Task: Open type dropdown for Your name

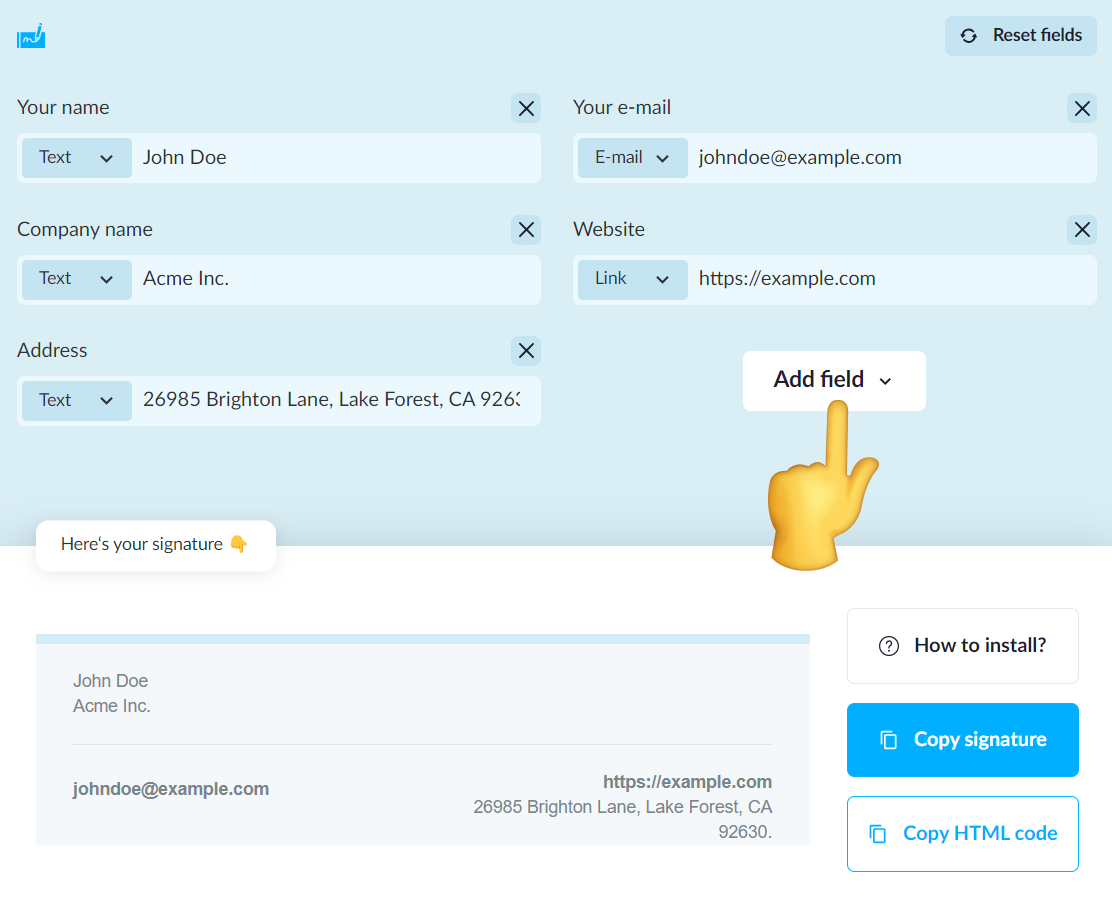Action: 77,158
